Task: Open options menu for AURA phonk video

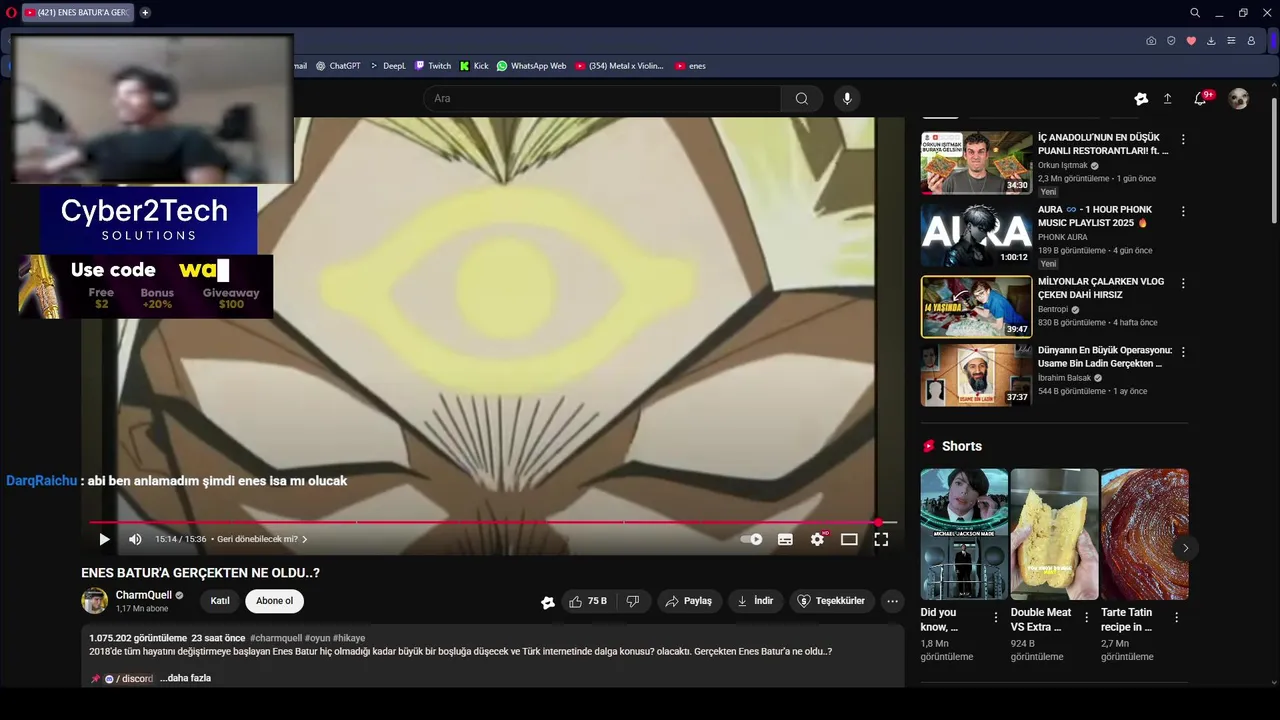Action: [1183, 212]
